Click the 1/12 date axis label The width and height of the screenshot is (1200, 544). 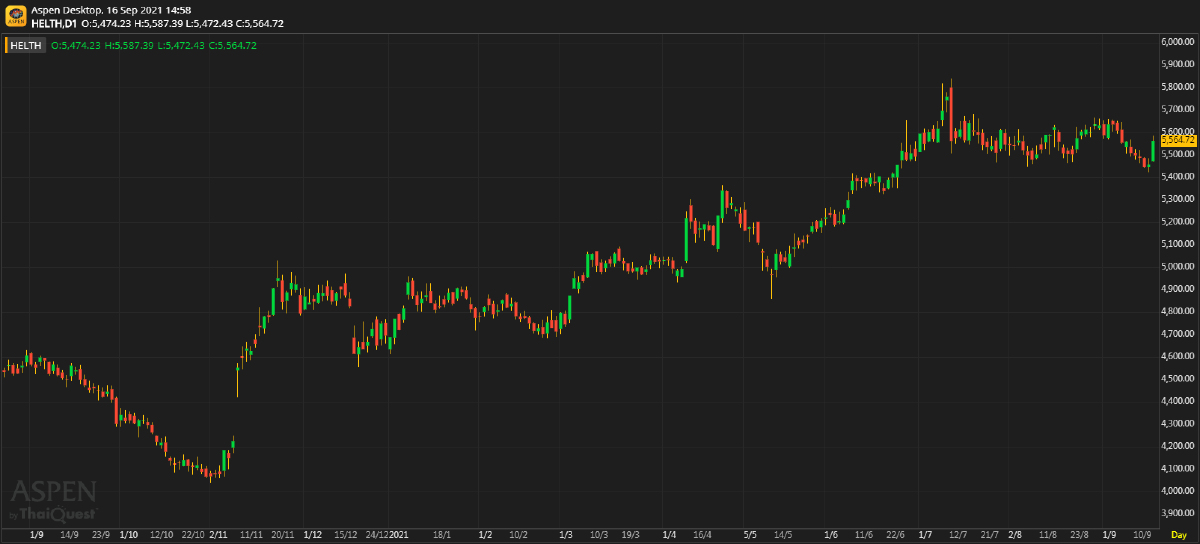point(312,535)
